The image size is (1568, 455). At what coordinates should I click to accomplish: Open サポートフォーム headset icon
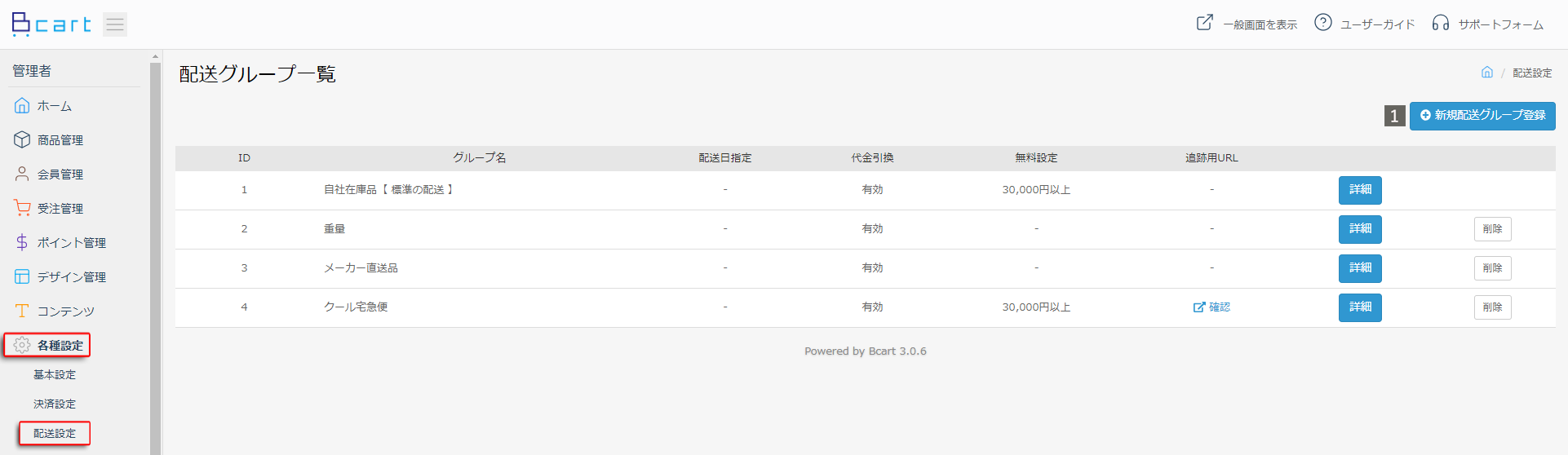[x=1441, y=23]
